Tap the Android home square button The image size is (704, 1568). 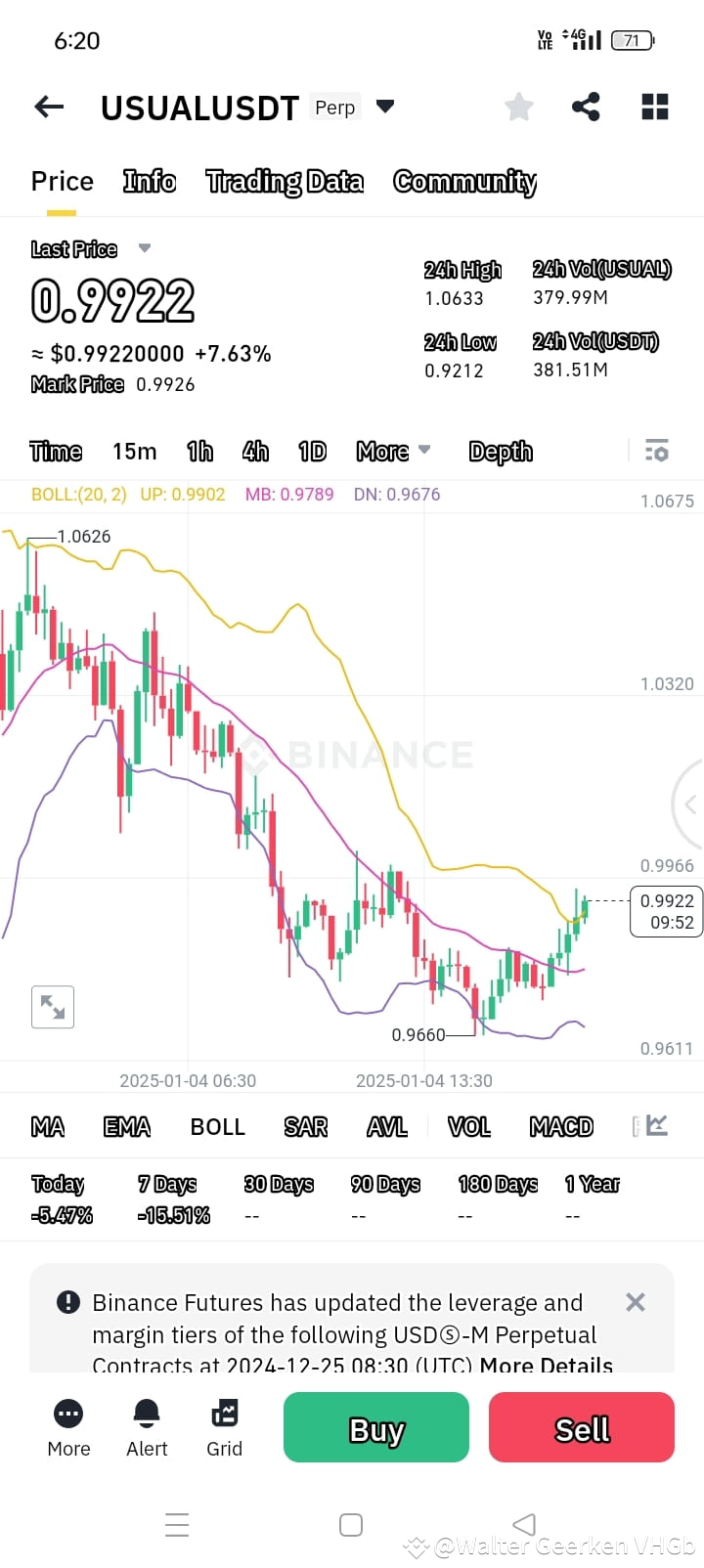pyautogui.click(x=351, y=1525)
